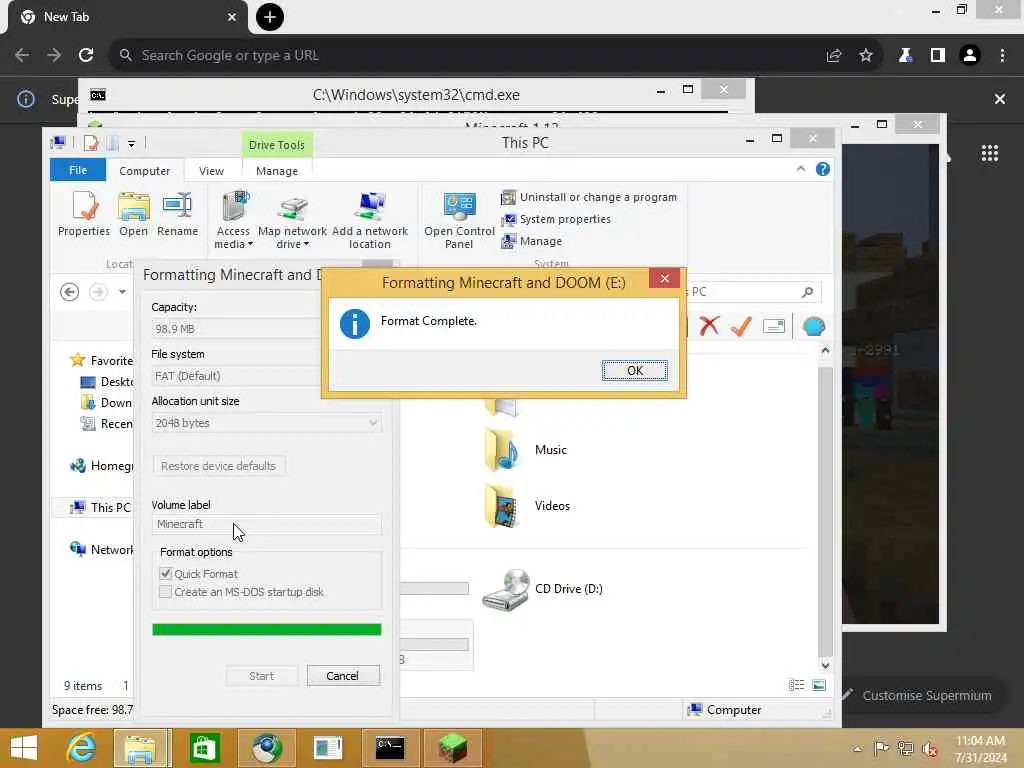
Task: Click the card-shaped toolbar icon beside the checkmark
Action: coord(774,325)
